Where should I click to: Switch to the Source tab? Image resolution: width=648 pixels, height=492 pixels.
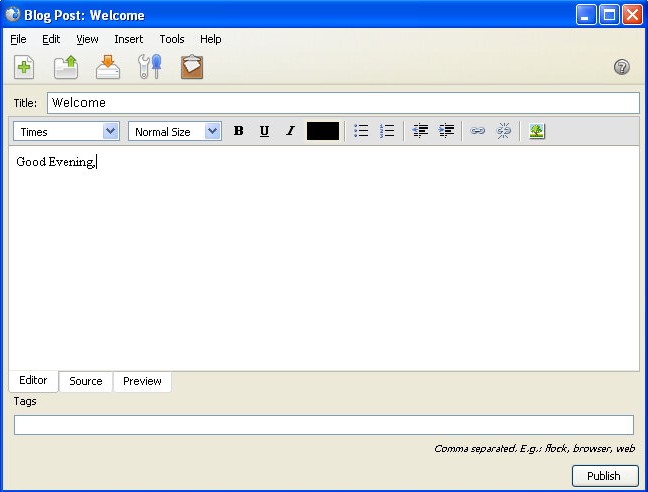pos(86,381)
